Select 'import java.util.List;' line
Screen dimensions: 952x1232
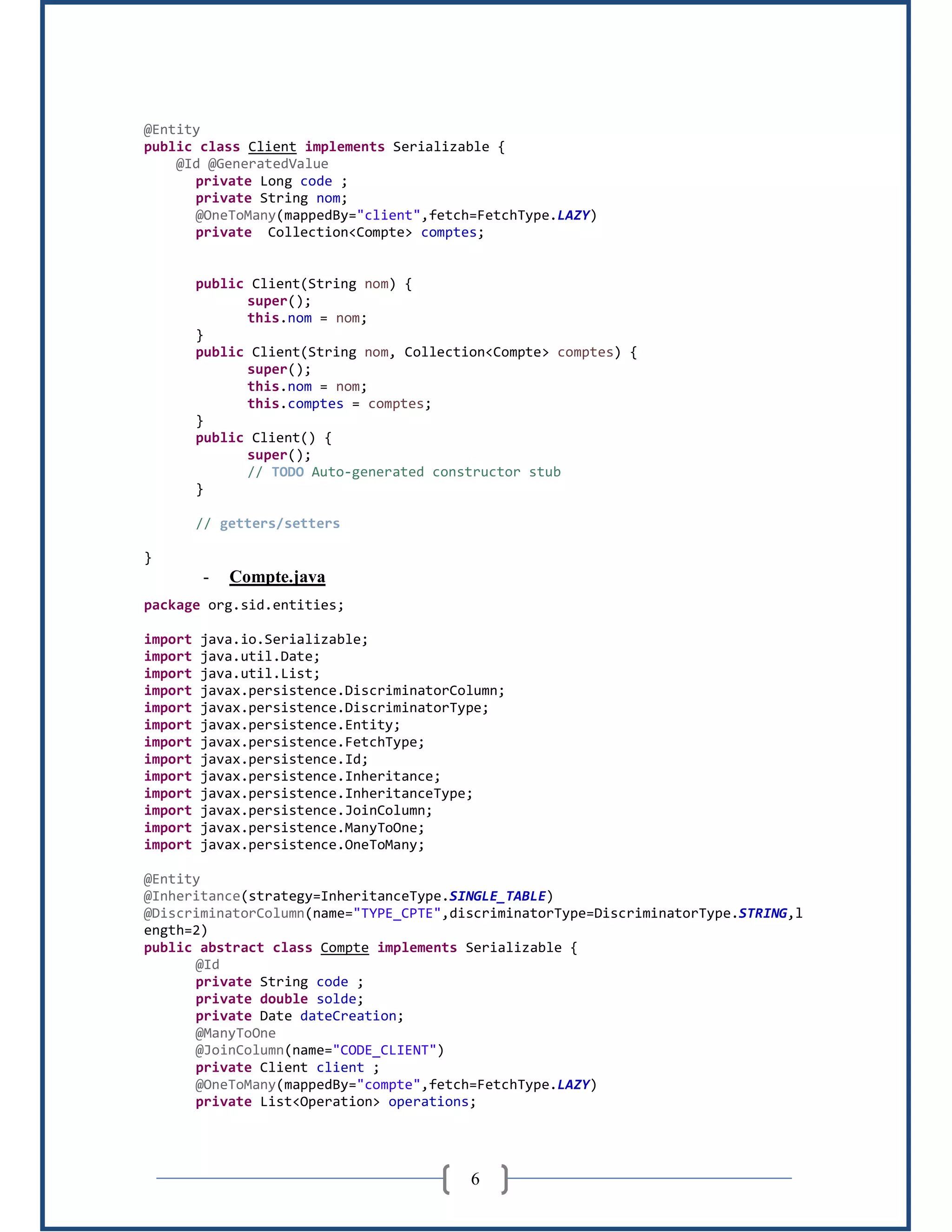[x=232, y=674]
